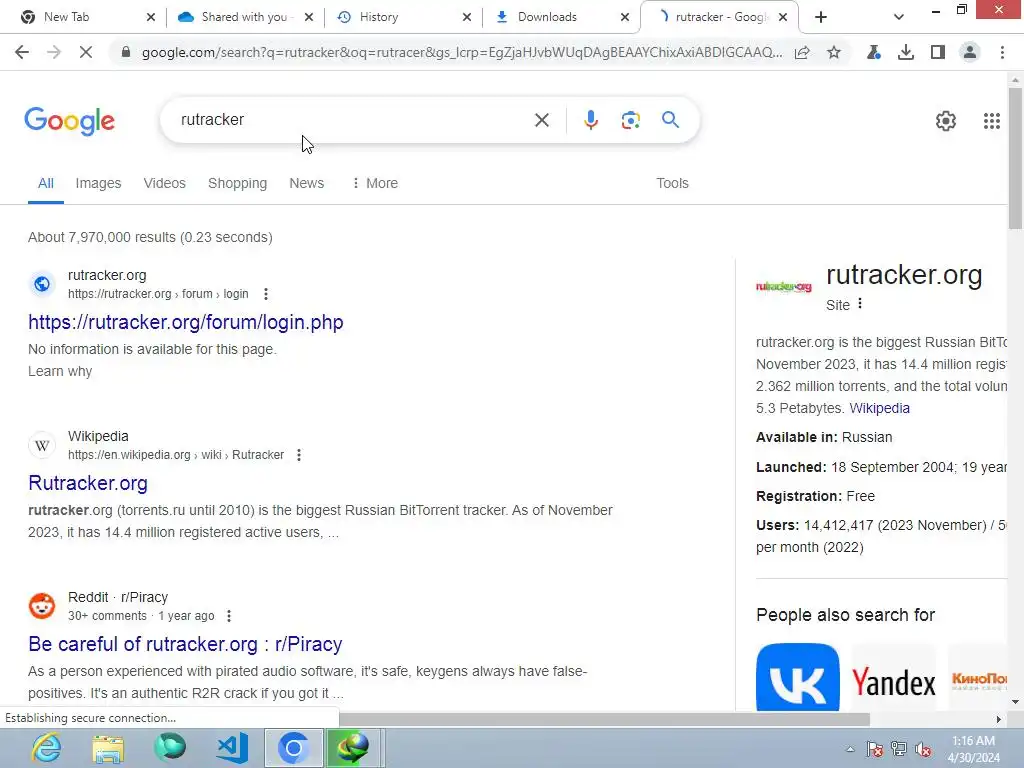Submit search with the magnifier icon
1024x768 pixels.
[x=670, y=120]
